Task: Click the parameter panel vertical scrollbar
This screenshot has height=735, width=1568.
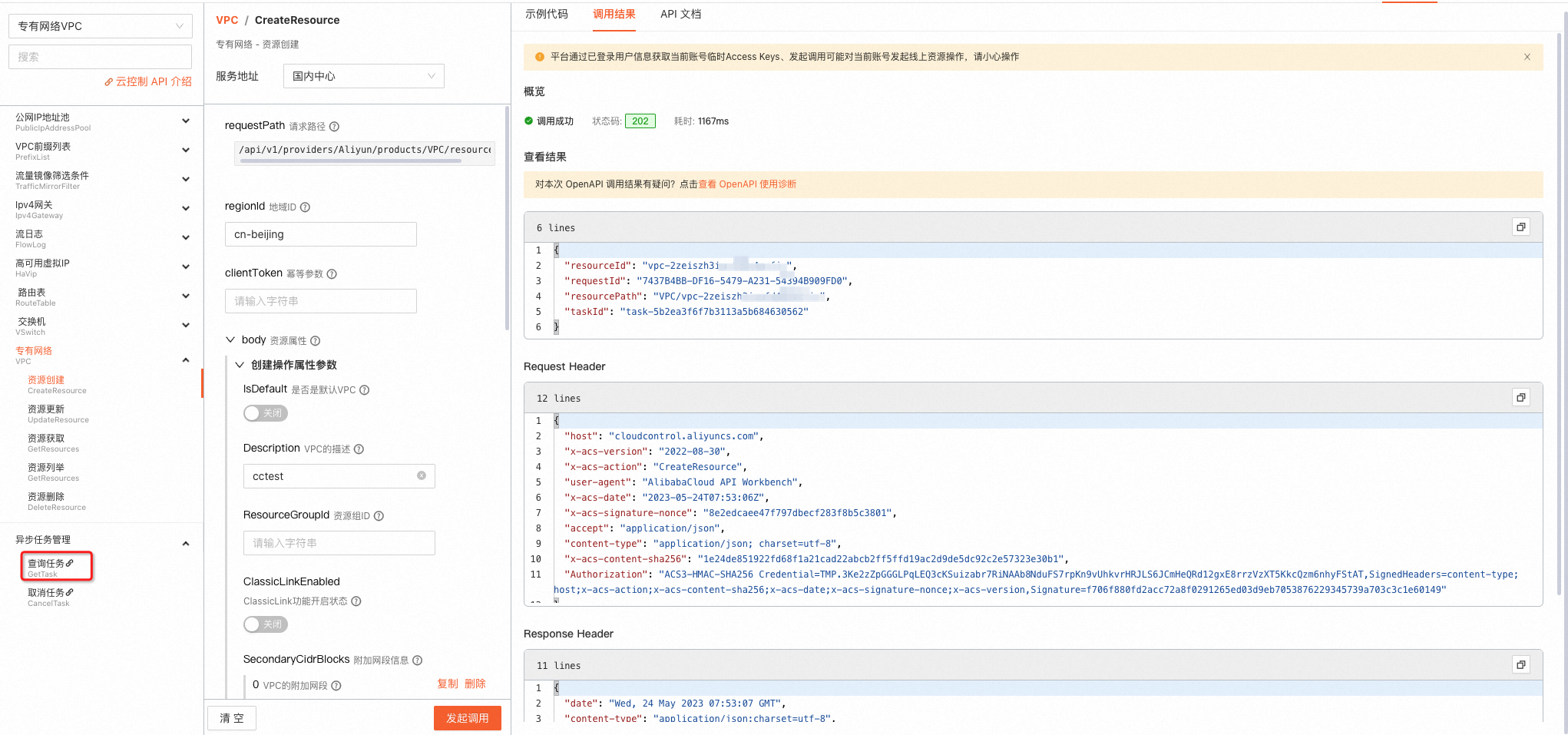Action: coord(507,219)
